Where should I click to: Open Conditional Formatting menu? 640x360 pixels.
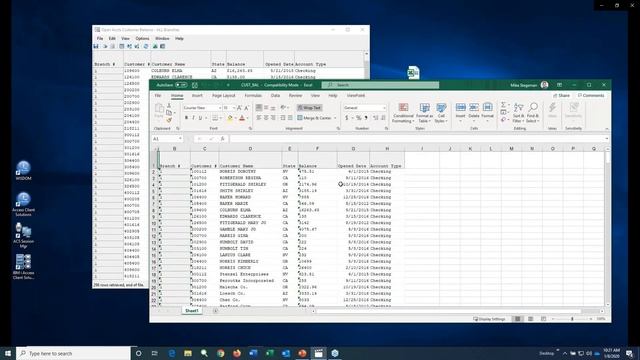tap(403, 113)
